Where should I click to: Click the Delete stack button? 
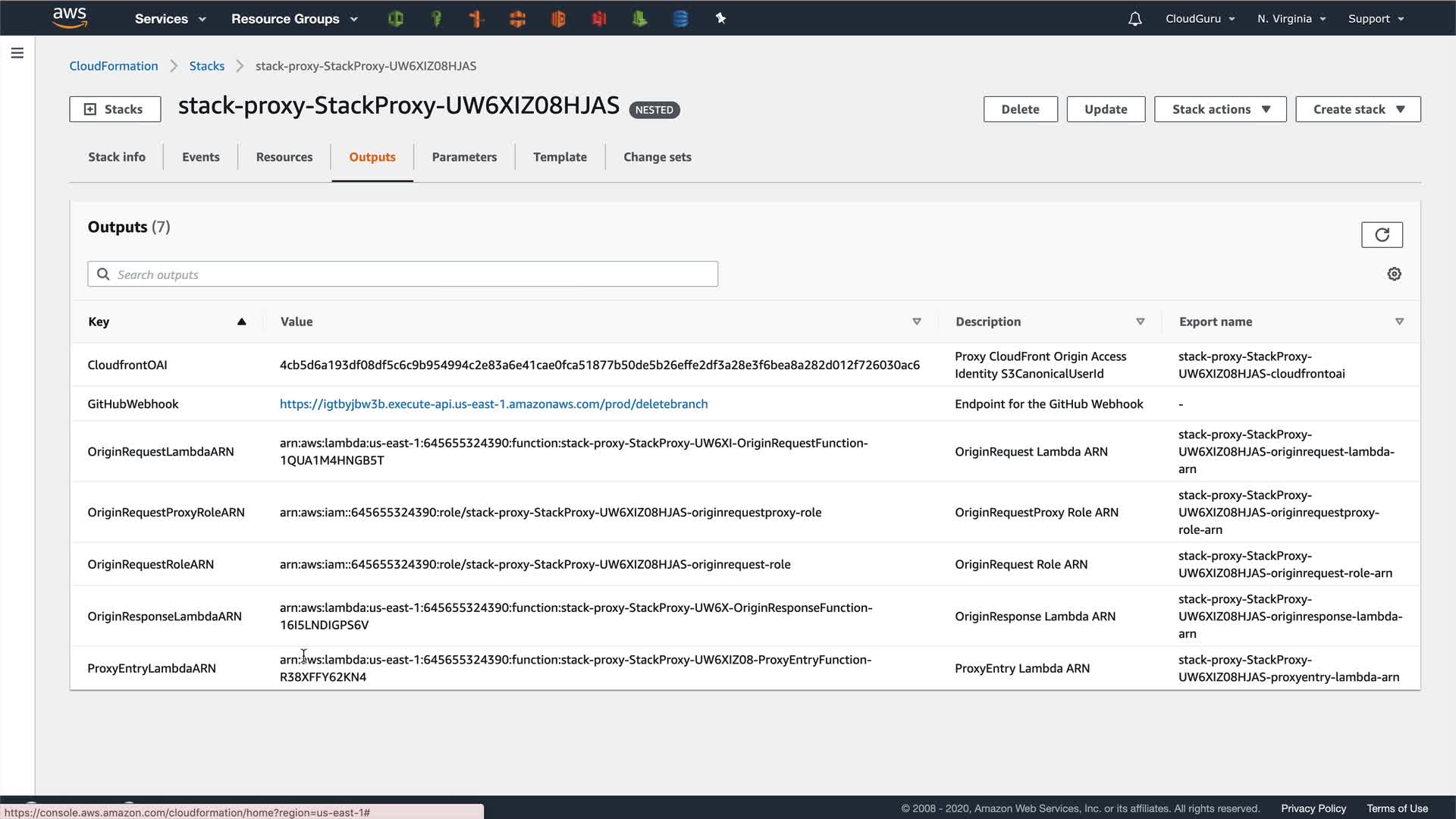[x=1020, y=109]
